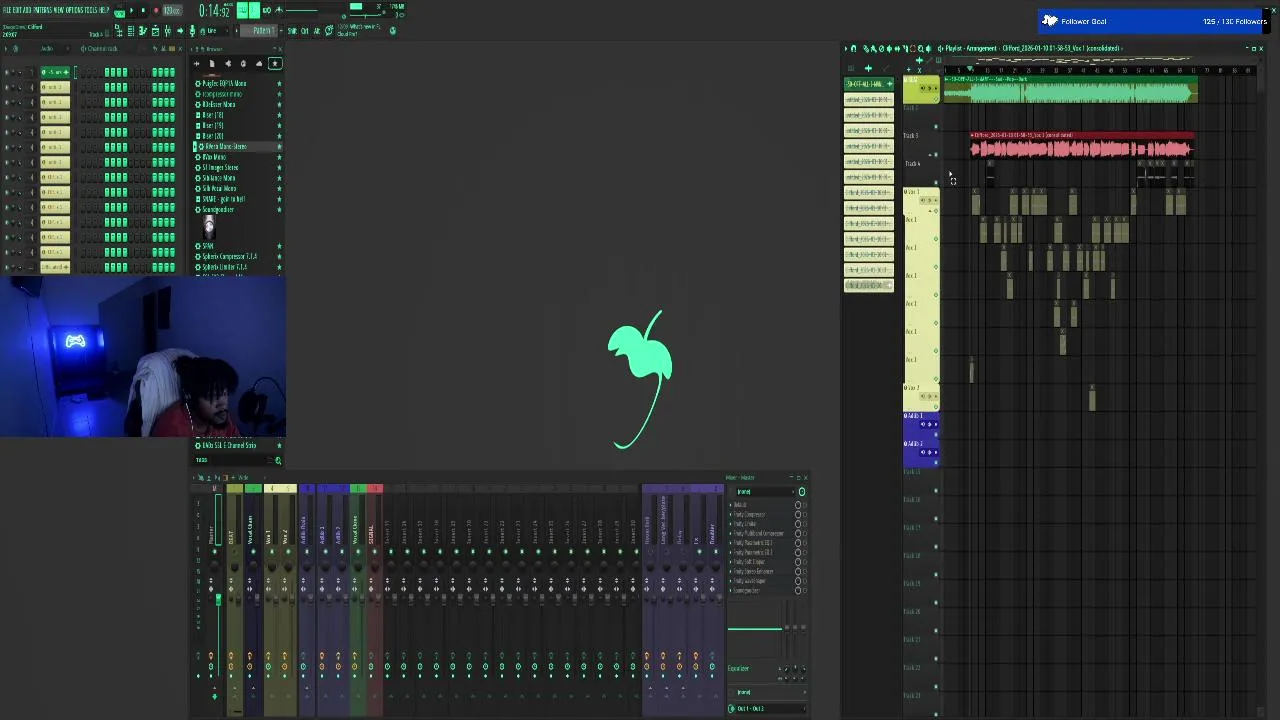The image size is (1280, 720).
Task: Open the Line snap dropdown
Action: tap(213, 31)
